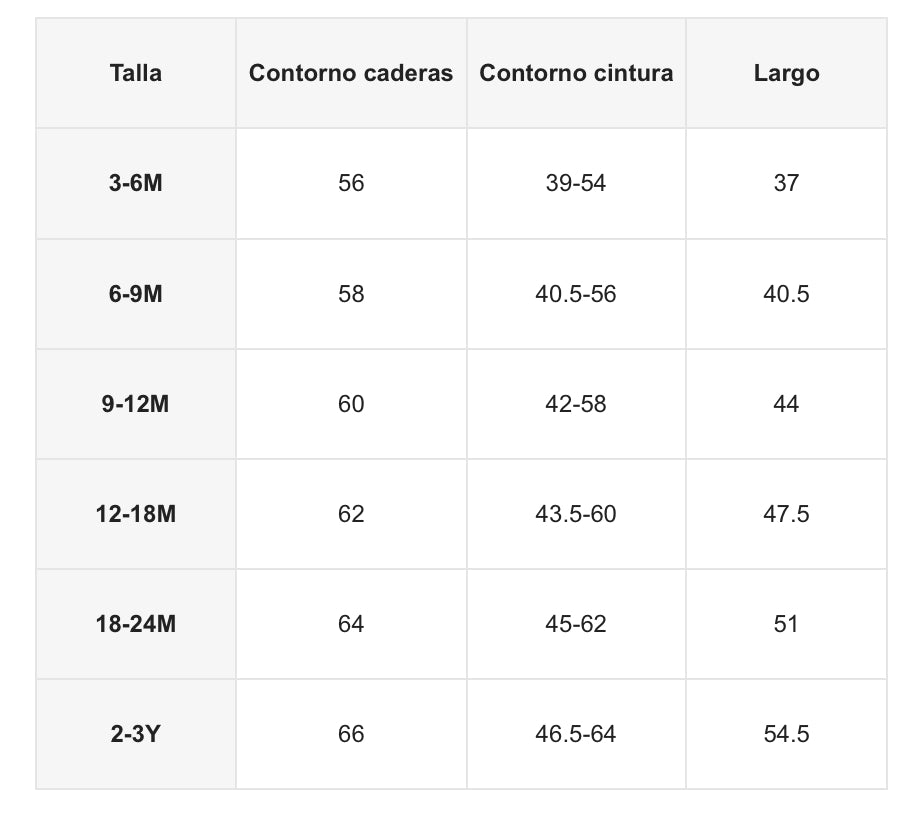Select hip value 66 in 2-3Y row
The image size is (922, 816).
[x=351, y=734]
